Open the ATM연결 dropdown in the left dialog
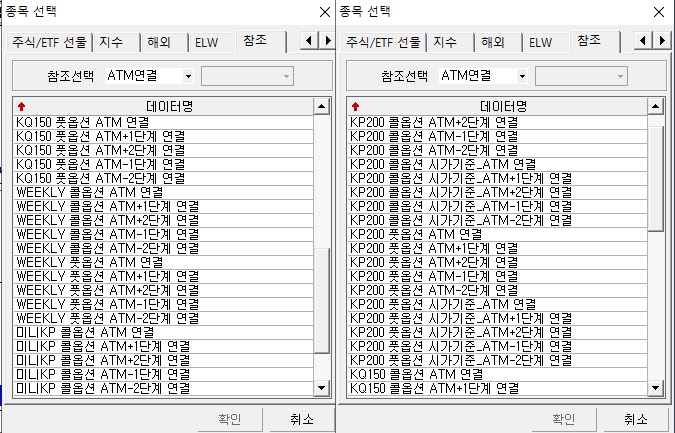The width and height of the screenshot is (675, 433). [187, 76]
